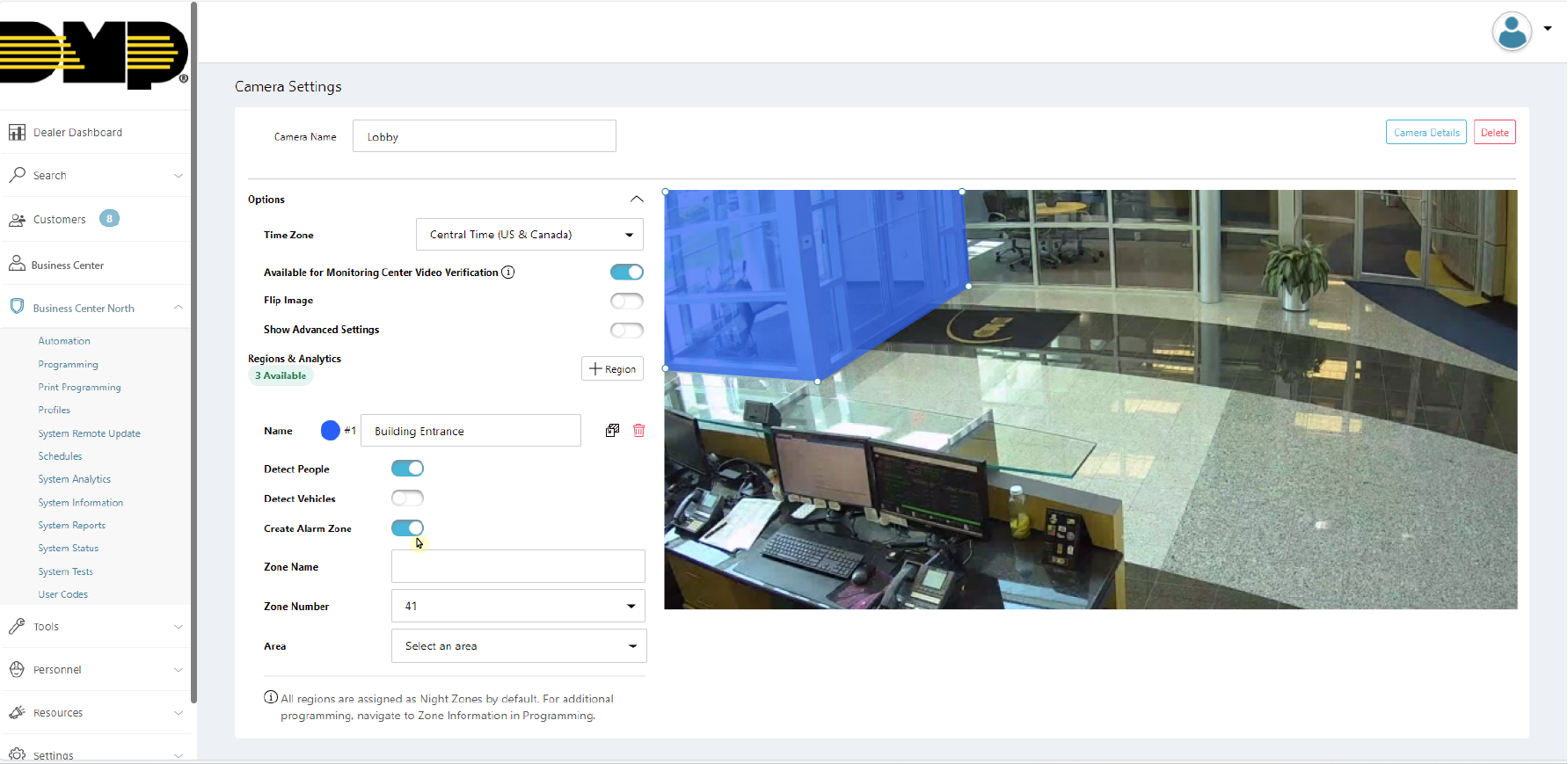Screen dimensions: 1568x764
Task: Enable the Flip Image toggle
Action: tap(626, 301)
